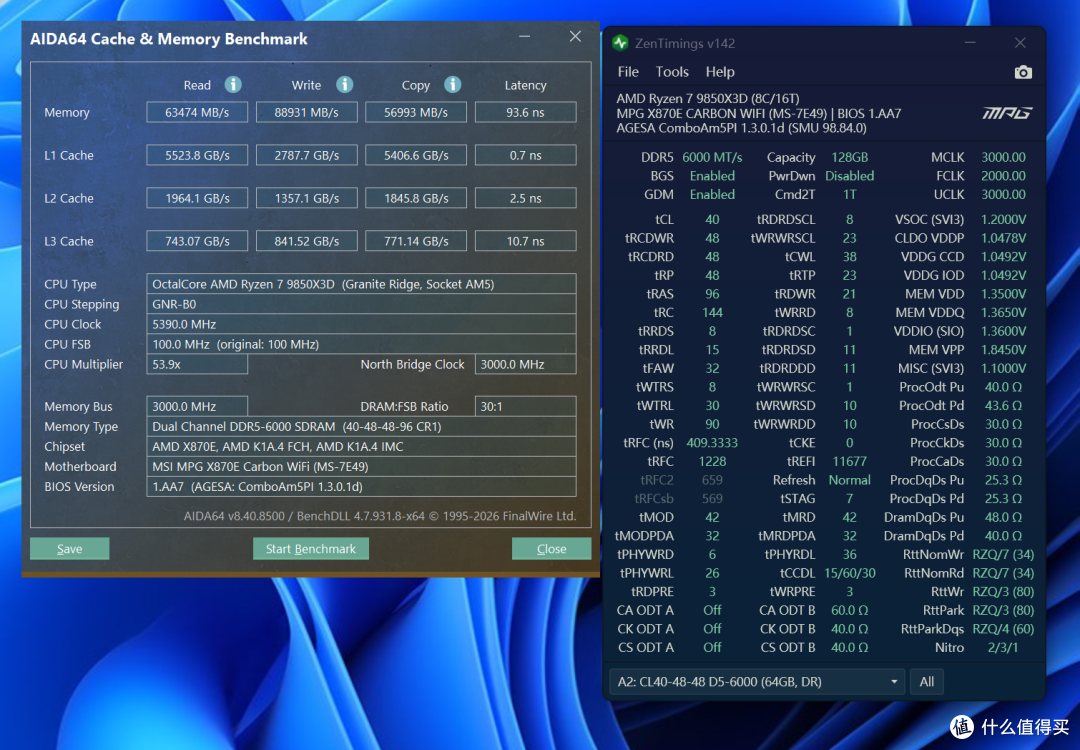The width and height of the screenshot is (1080, 750).
Task: Open the Tools menu in ZenTimings
Action: pos(672,72)
